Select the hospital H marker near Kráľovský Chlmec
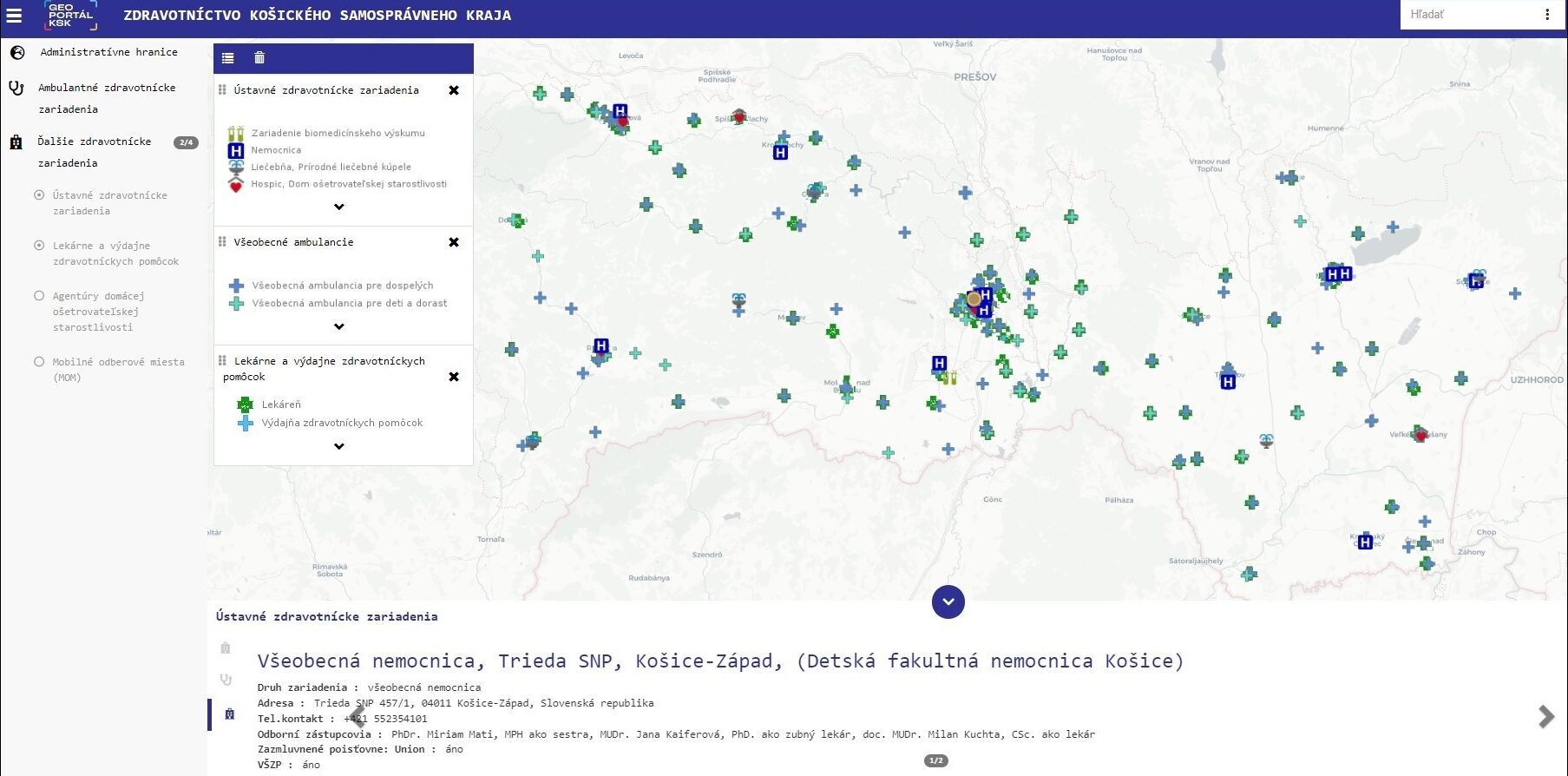The image size is (1568, 776). point(1365,542)
